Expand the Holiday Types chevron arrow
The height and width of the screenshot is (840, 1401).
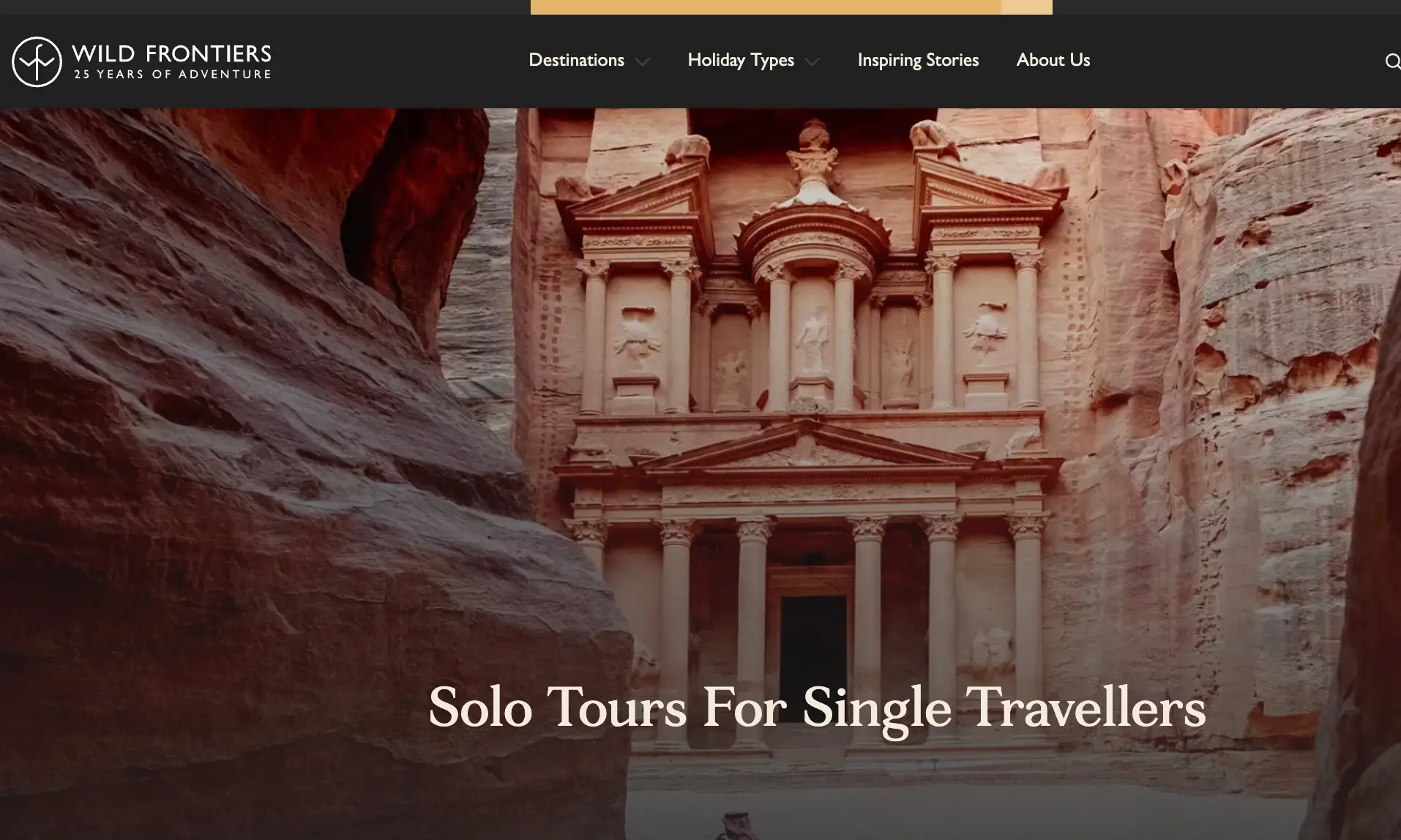(x=812, y=62)
